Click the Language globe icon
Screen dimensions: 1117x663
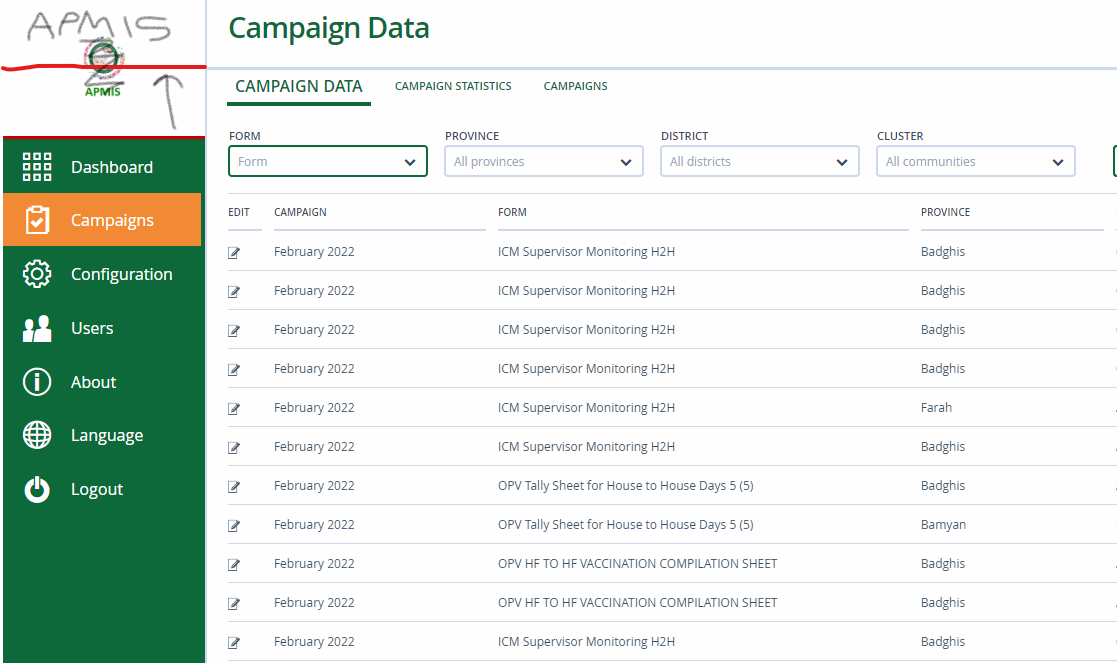(36, 434)
